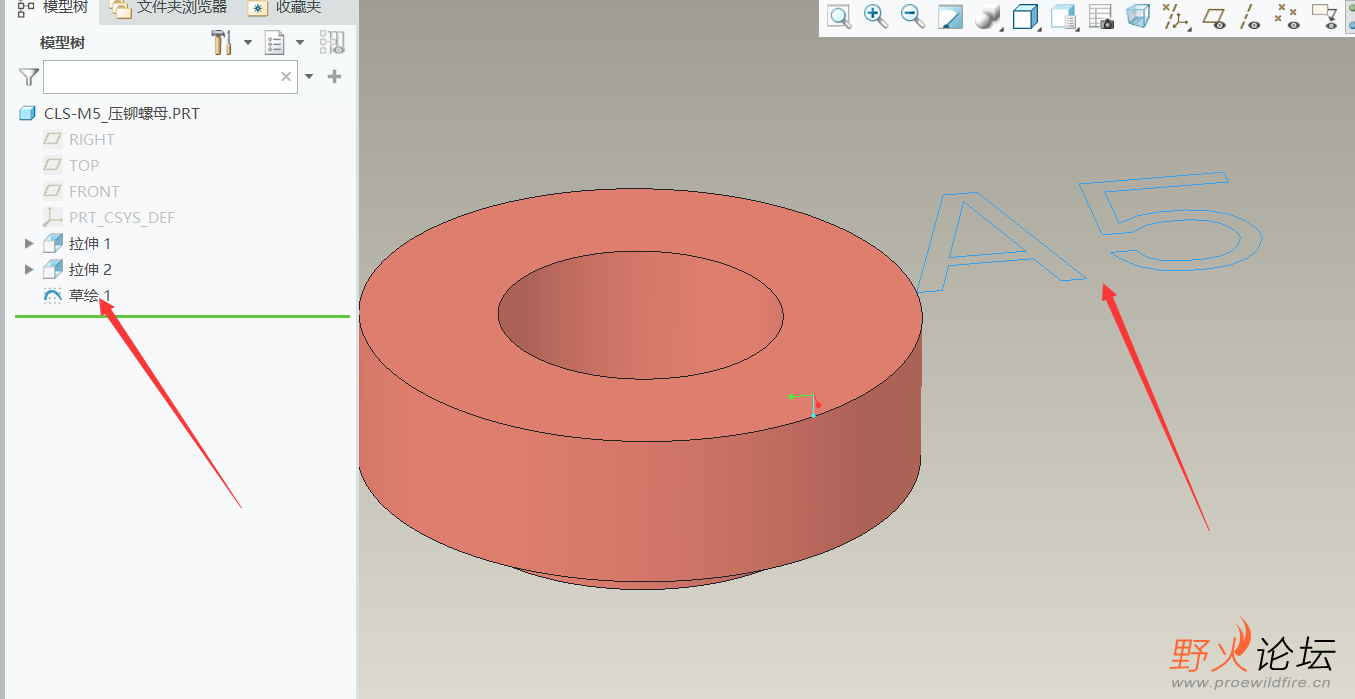Click the Repaint screen icon
Viewport: 1355px width, 699px height.
(950, 17)
